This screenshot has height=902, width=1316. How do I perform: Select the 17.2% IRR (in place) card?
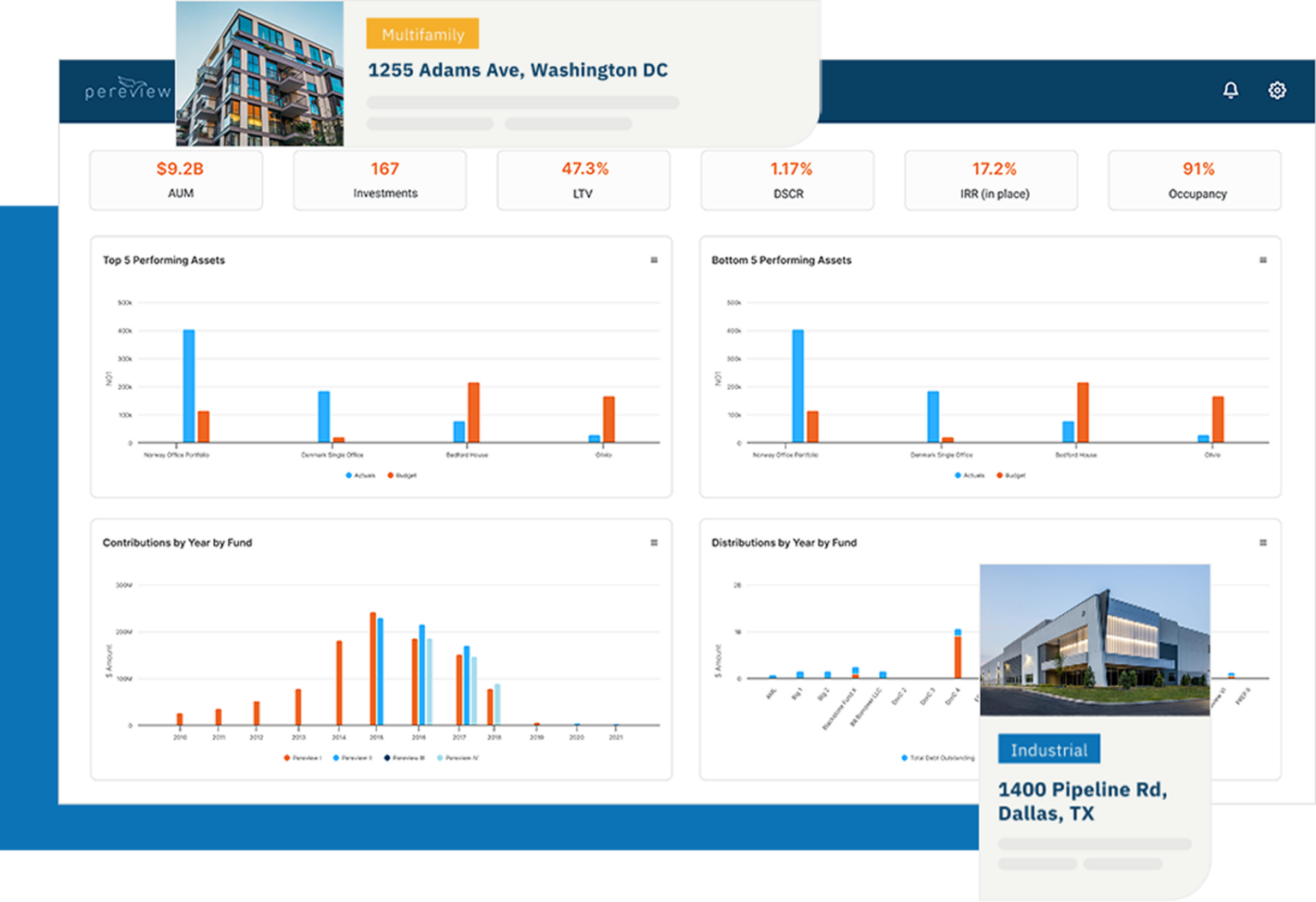[991, 180]
